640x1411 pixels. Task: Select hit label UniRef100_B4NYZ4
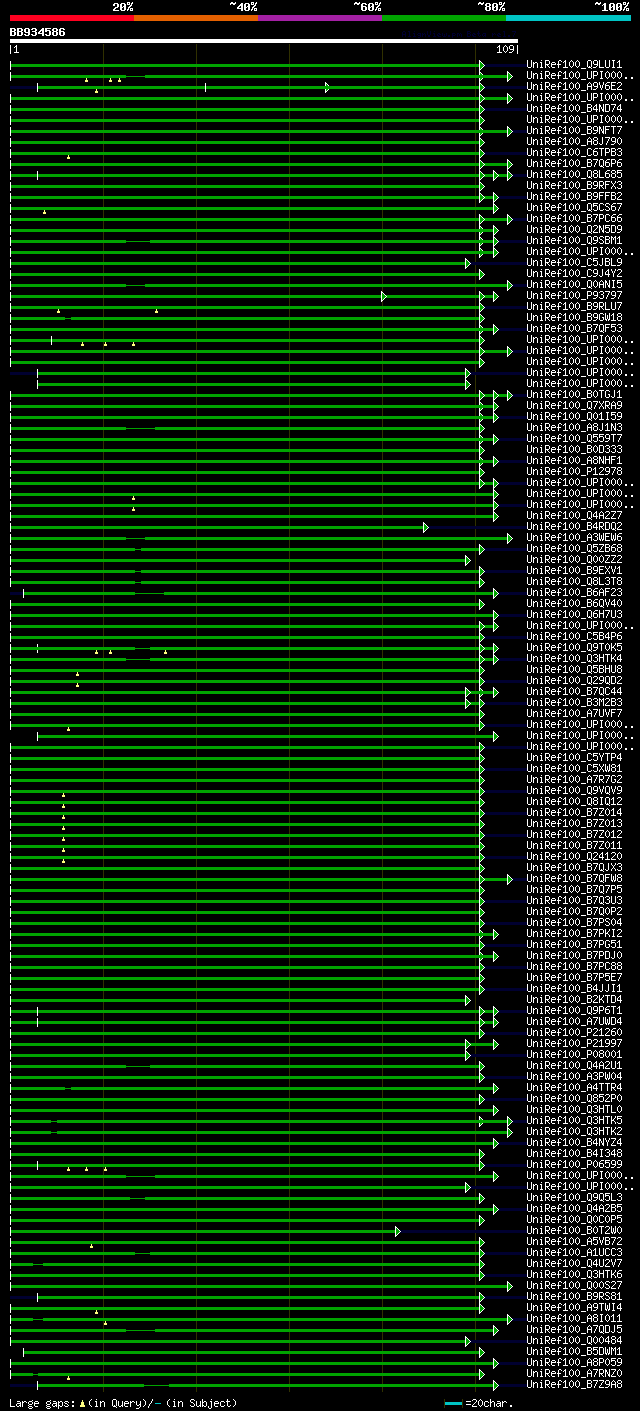point(574,1143)
